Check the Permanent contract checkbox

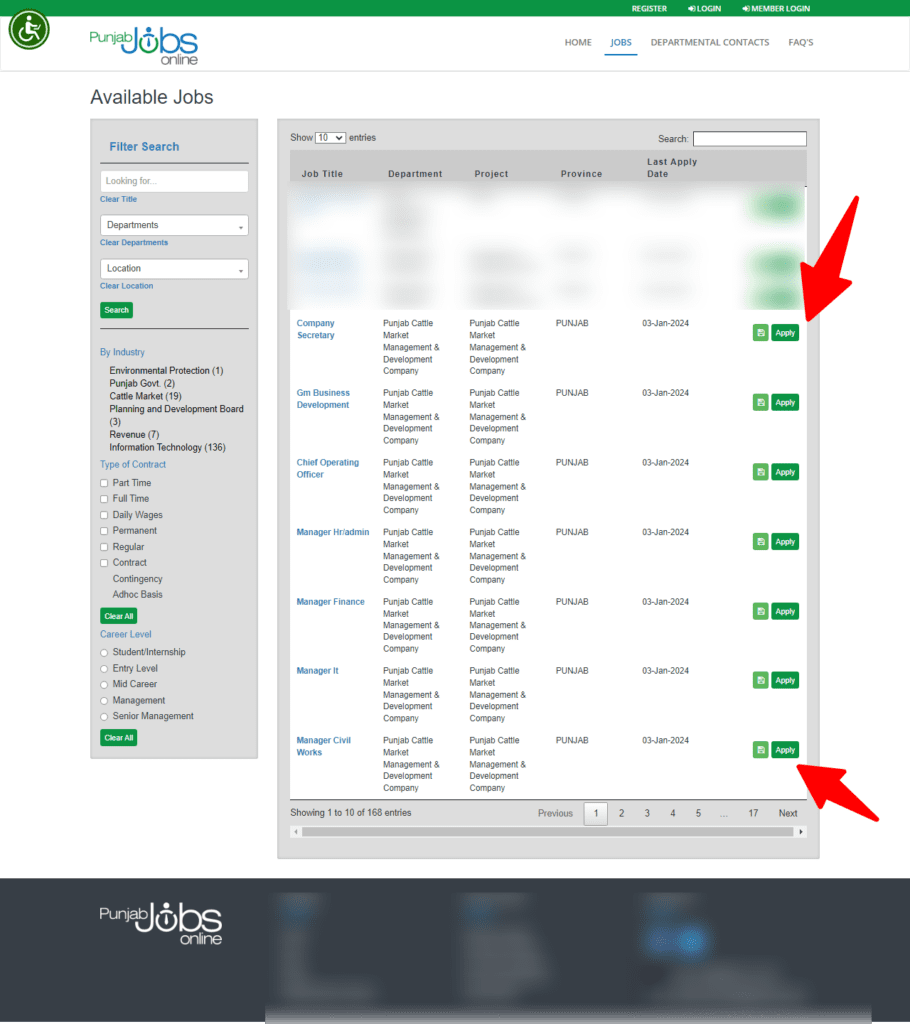coord(104,531)
